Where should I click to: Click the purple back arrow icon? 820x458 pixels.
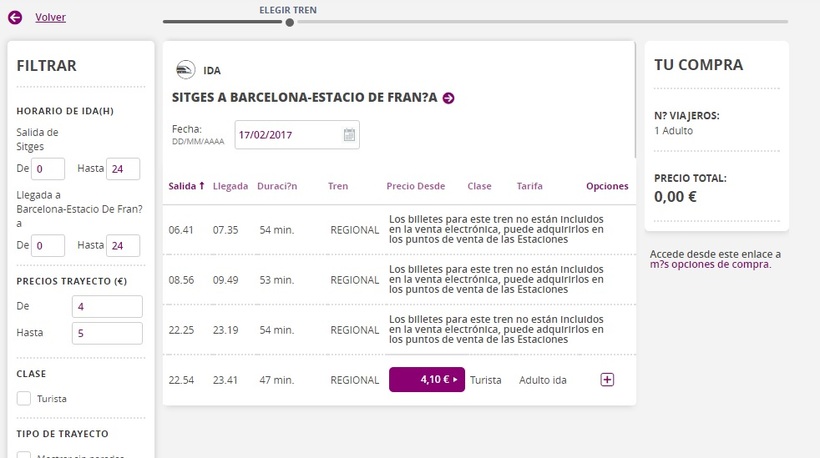coord(15,17)
